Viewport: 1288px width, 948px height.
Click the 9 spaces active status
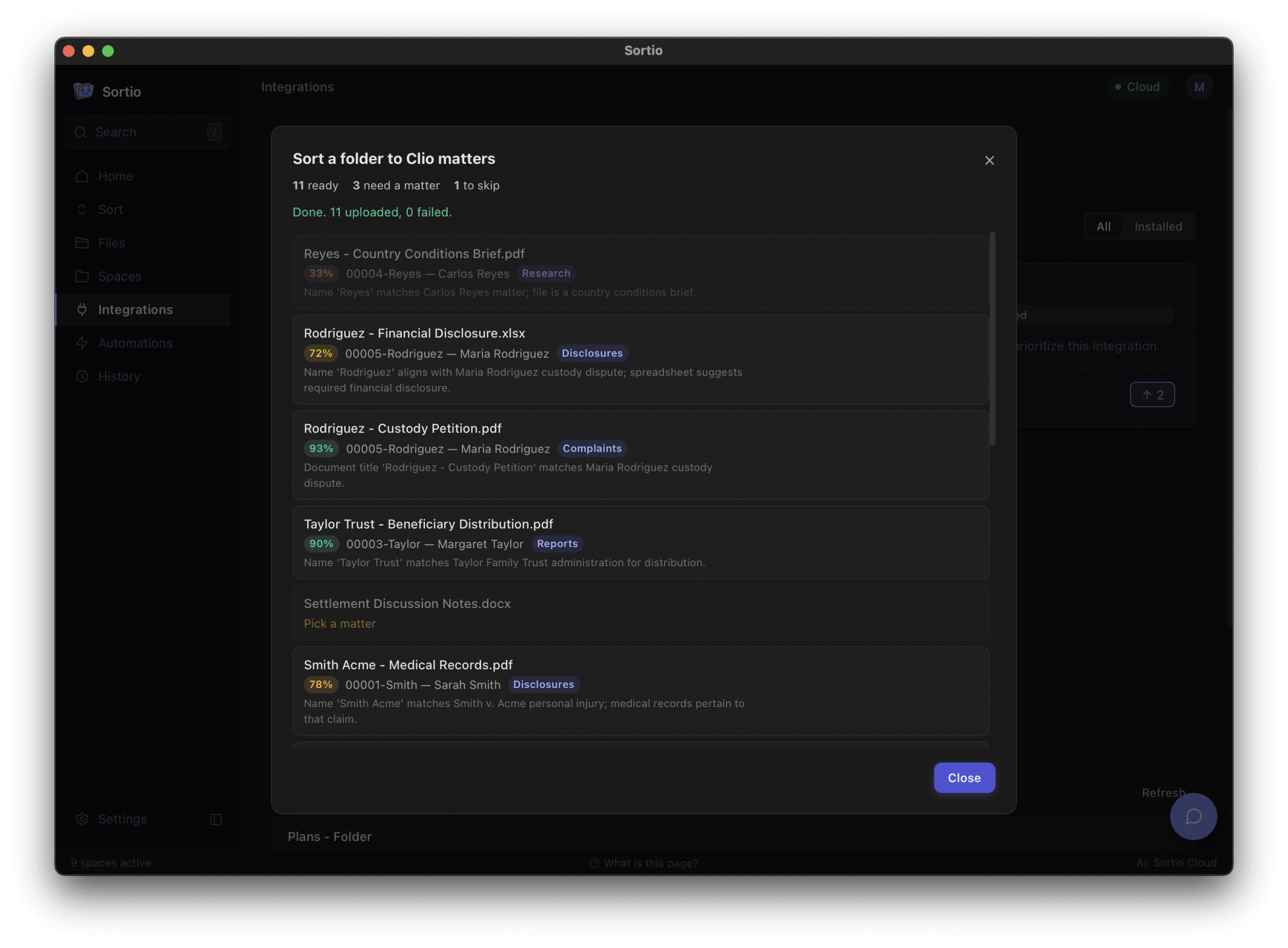111,863
